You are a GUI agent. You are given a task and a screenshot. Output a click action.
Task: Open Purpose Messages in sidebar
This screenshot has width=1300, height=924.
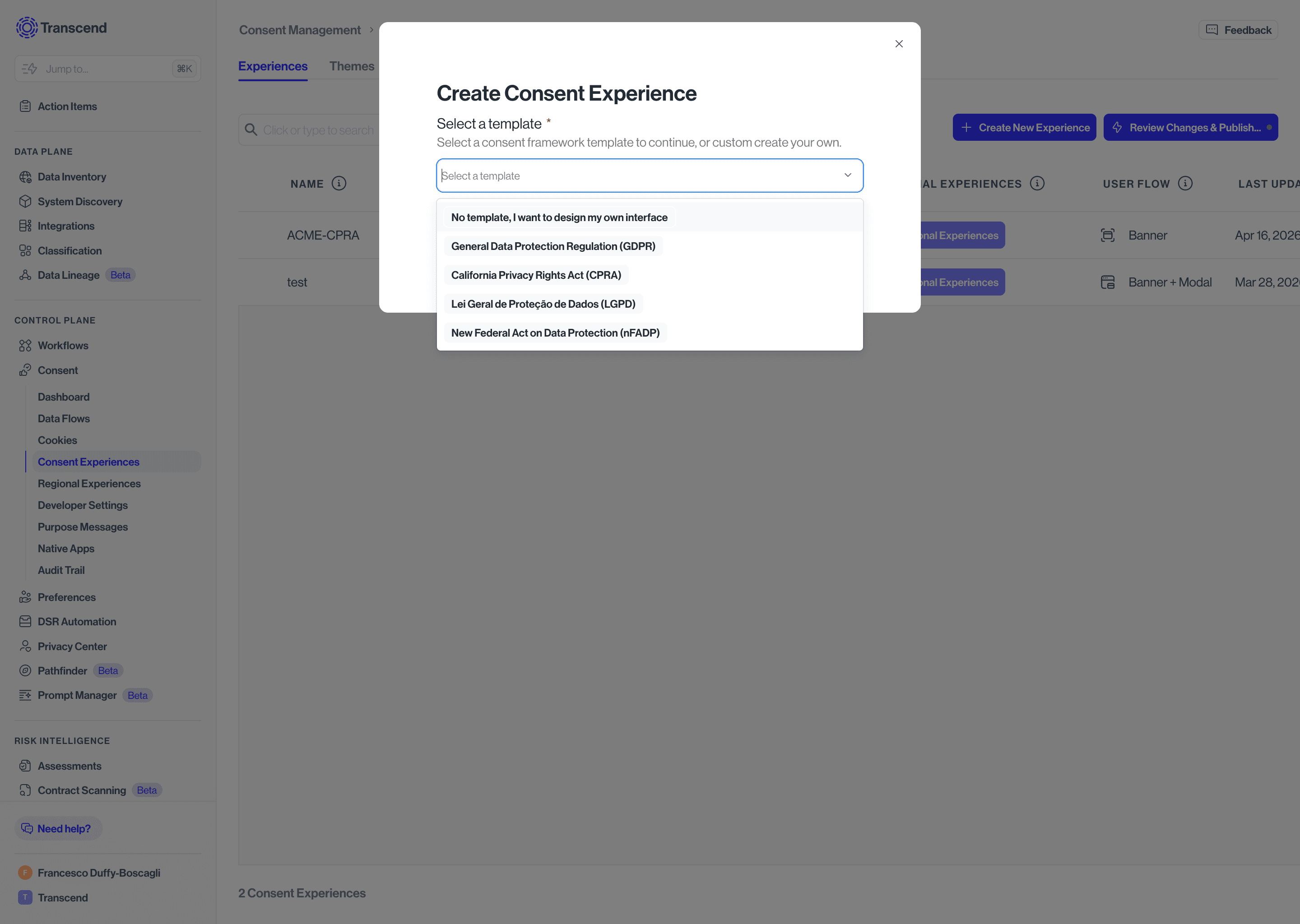(x=83, y=527)
